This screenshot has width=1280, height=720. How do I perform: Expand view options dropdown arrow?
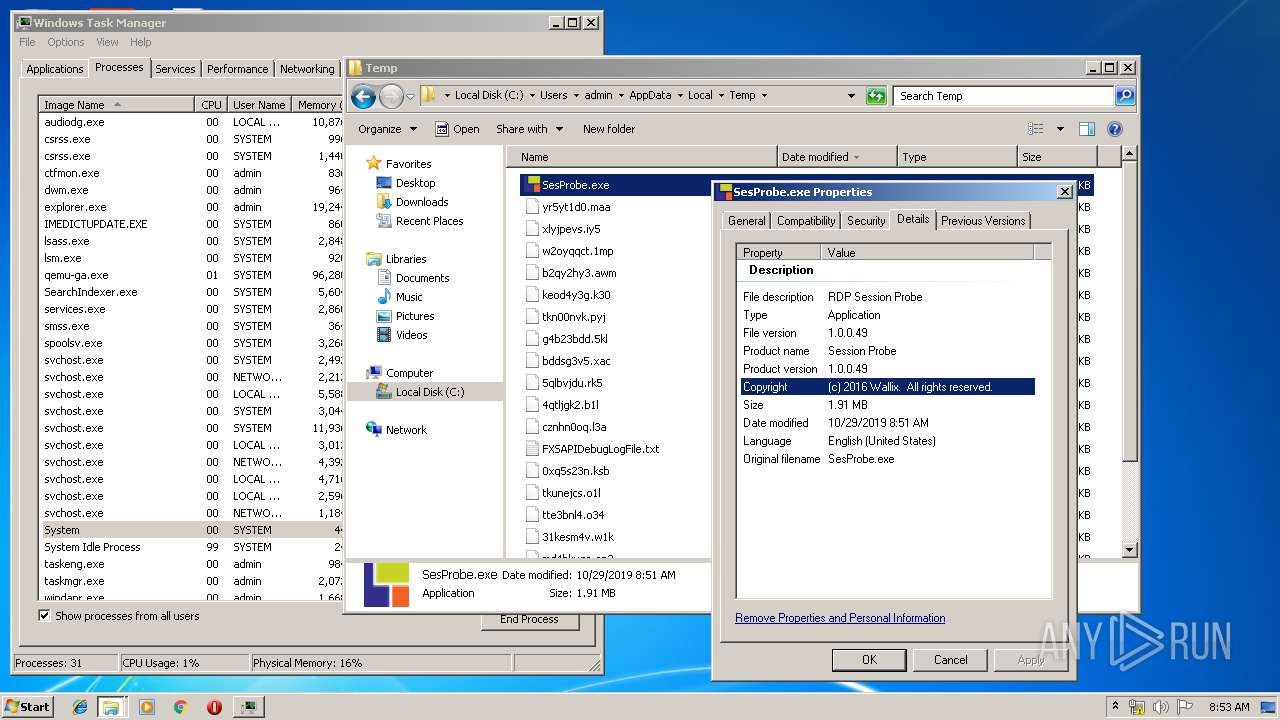click(x=1060, y=129)
